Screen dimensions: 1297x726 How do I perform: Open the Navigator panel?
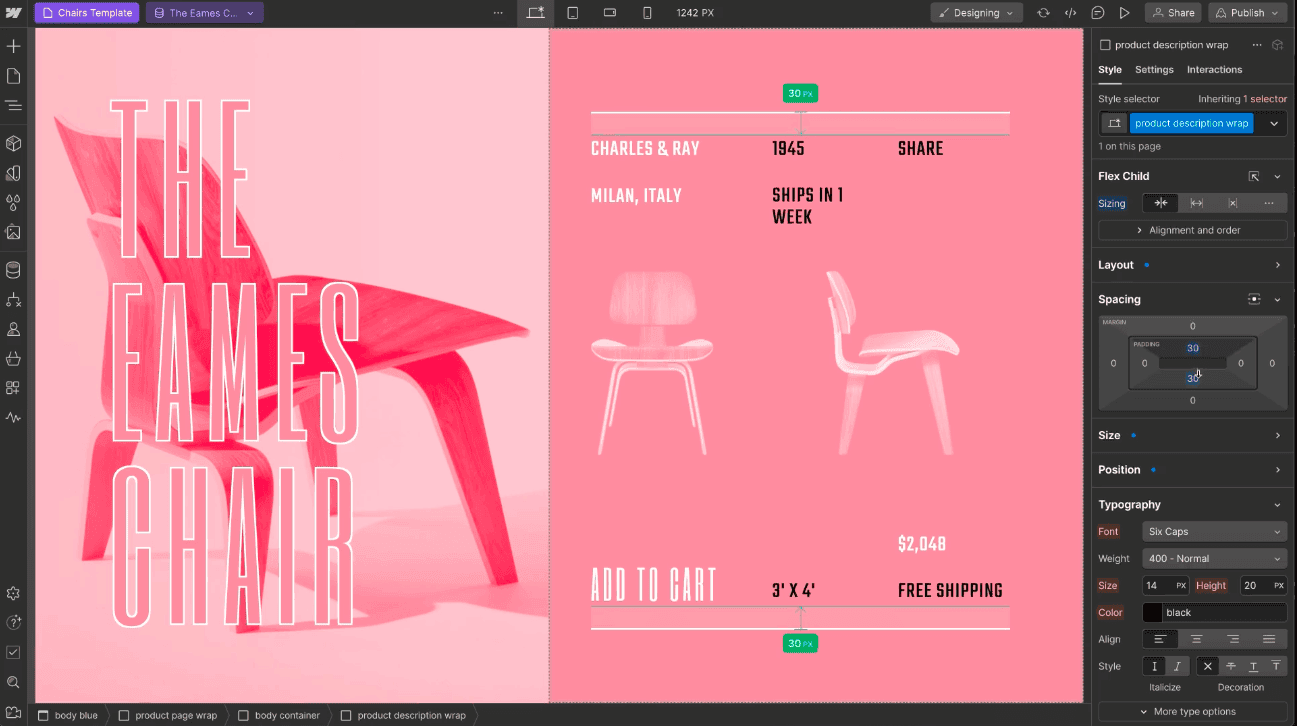pyautogui.click(x=14, y=105)
